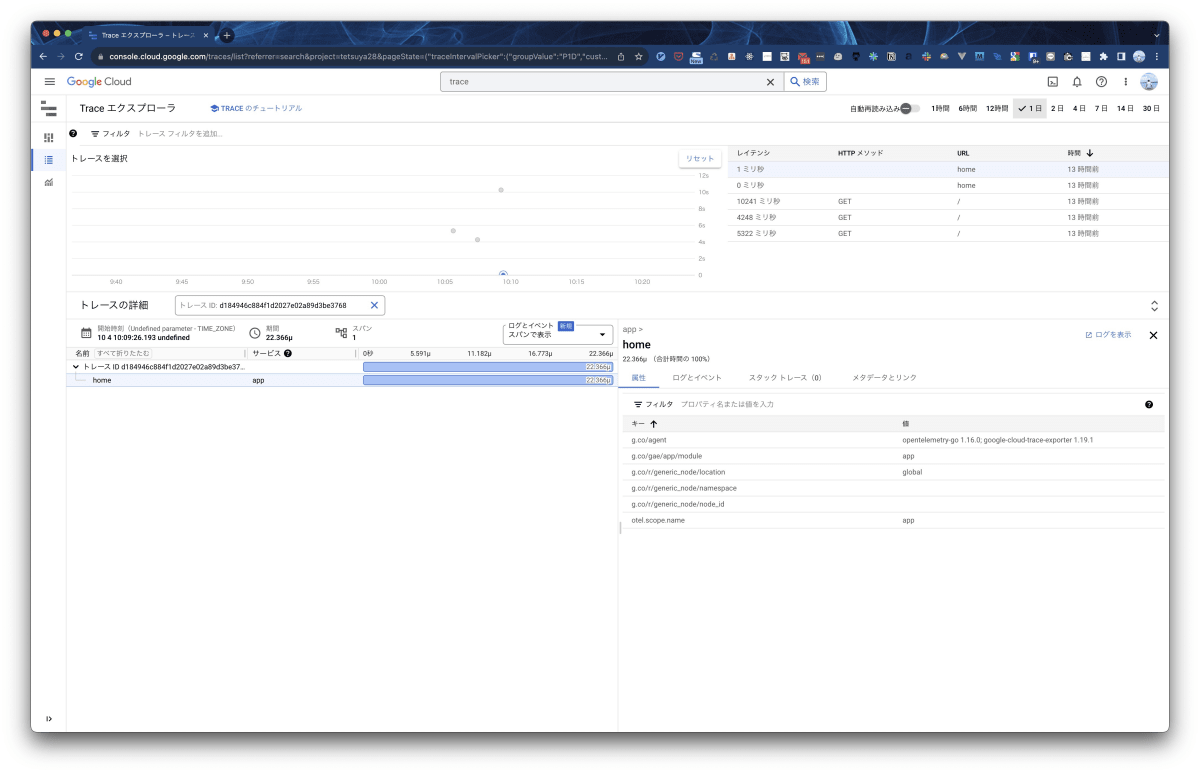Open the help question mark icon in header
This screenshot has width=1200, height=773.
point(1101,82)
